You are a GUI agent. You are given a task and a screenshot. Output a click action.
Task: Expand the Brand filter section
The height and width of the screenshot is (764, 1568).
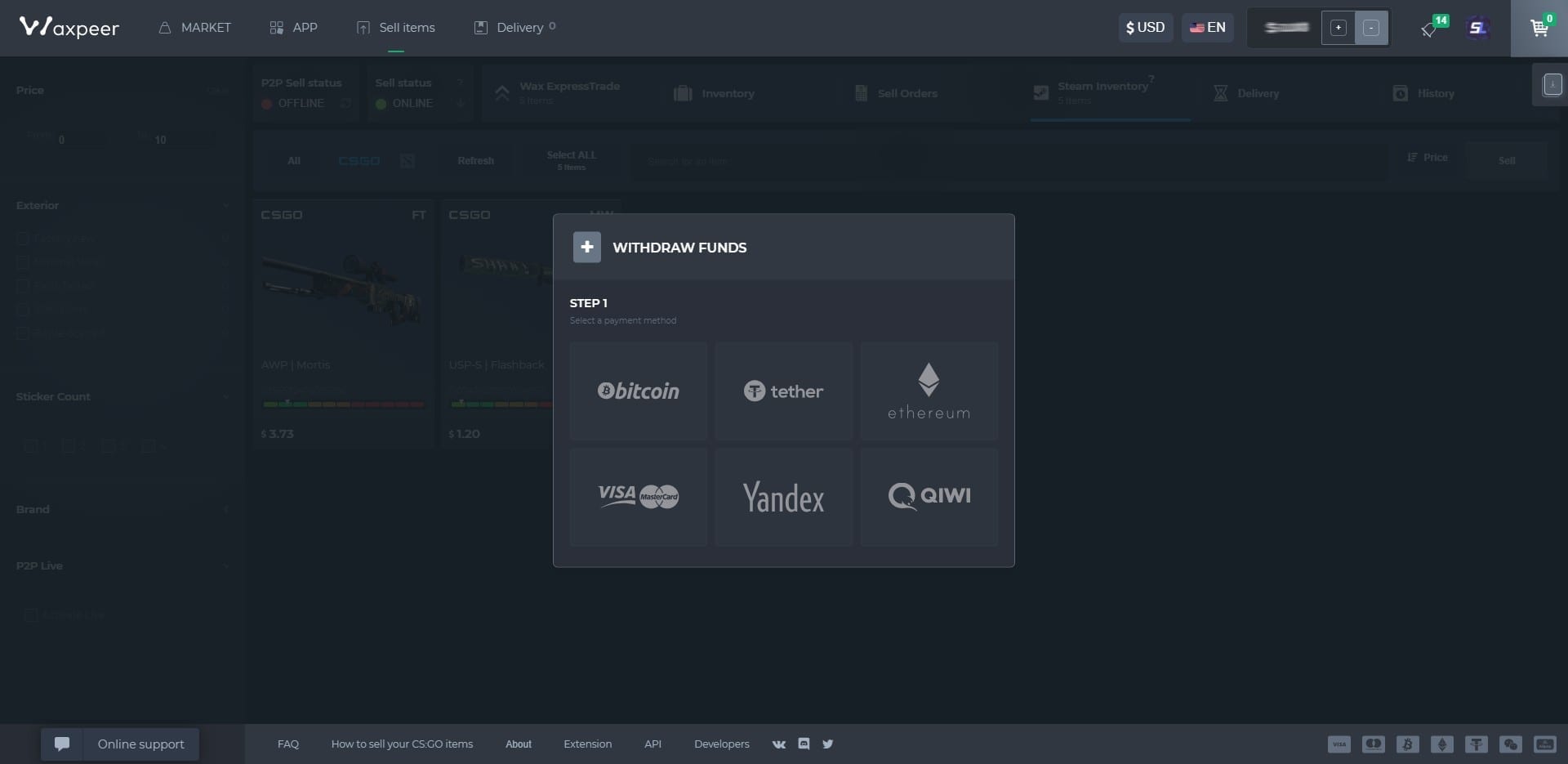(x=122, y=509)
